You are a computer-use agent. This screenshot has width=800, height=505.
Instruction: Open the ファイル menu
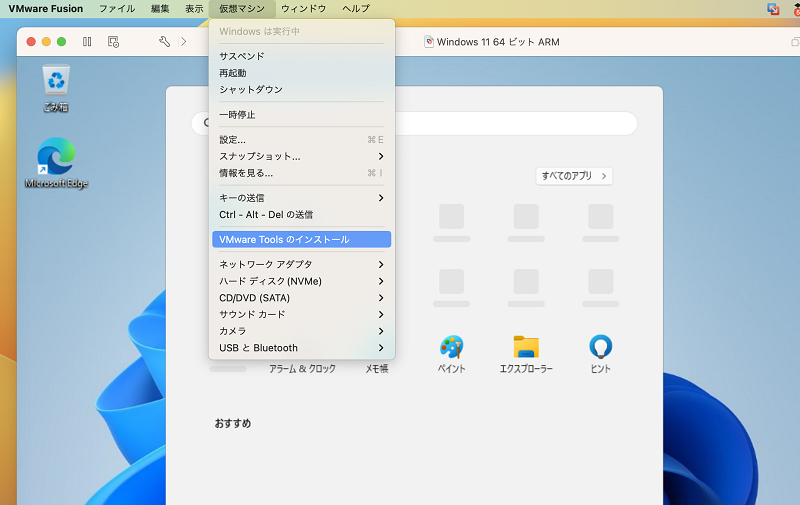click(x=117, y=9)
